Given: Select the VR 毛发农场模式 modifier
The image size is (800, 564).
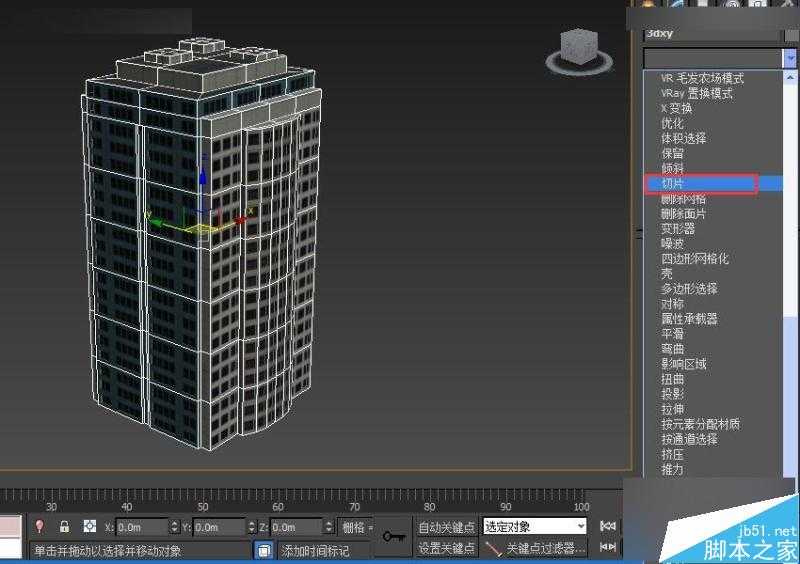Looking at the screenshot, I should 702,78.
